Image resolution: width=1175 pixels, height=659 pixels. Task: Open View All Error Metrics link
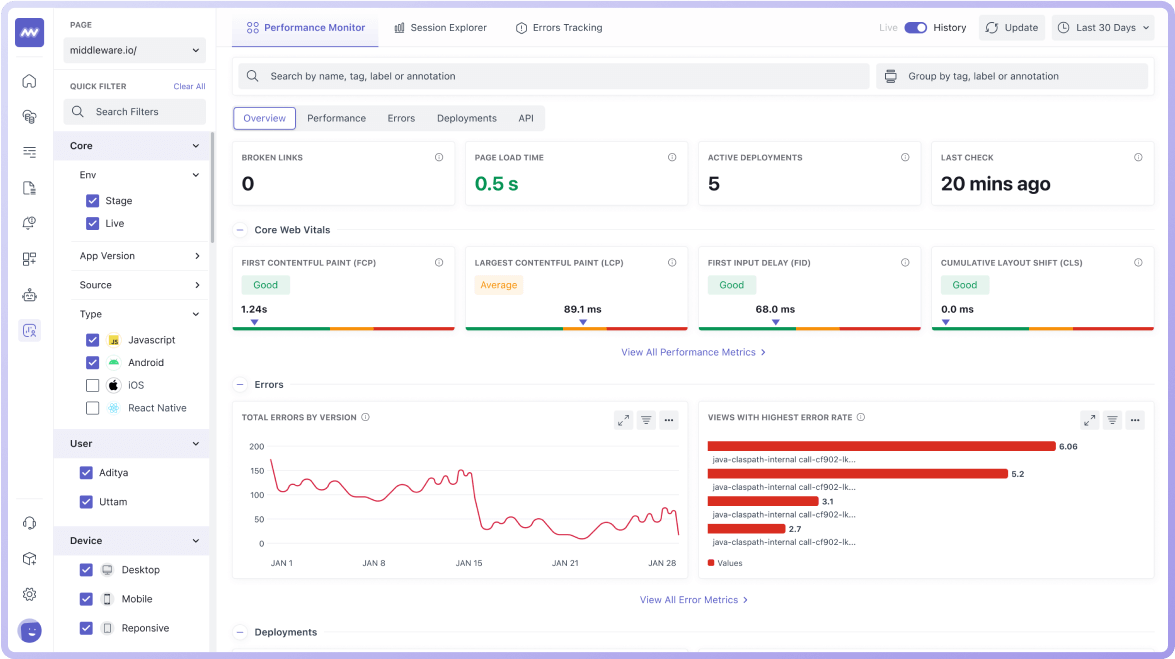pyautogui.click(x=693, y=600)
